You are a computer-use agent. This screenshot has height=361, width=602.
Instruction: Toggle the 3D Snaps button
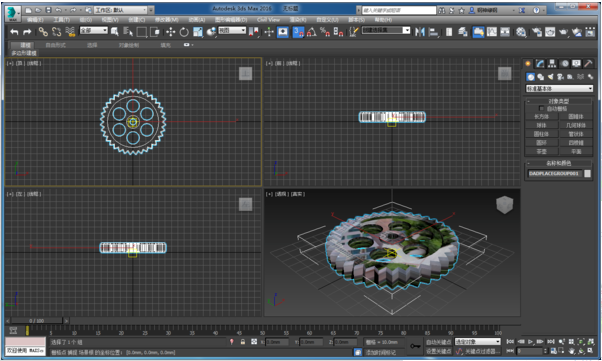(x=298, y=32)
